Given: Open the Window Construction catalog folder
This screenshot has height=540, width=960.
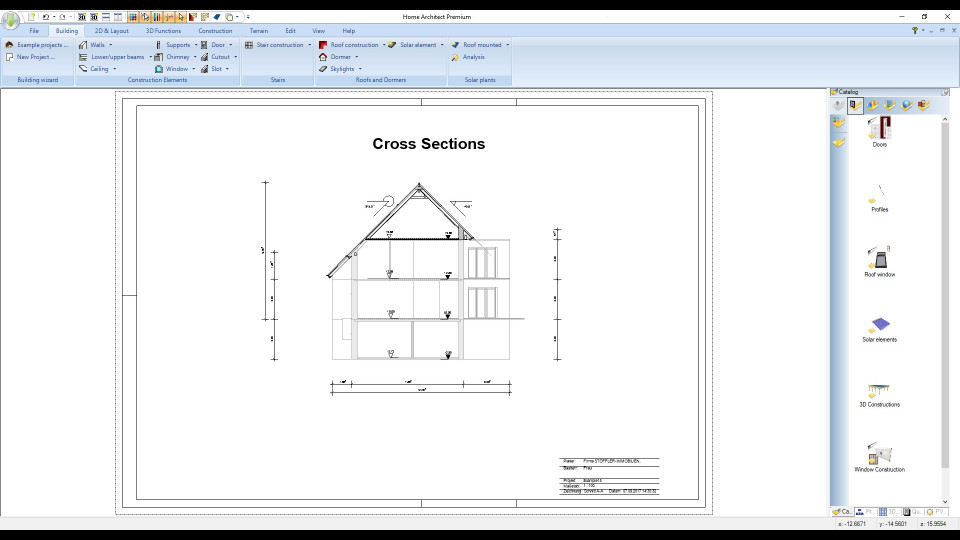Looking at the screenshot, I should coord(879,457).
